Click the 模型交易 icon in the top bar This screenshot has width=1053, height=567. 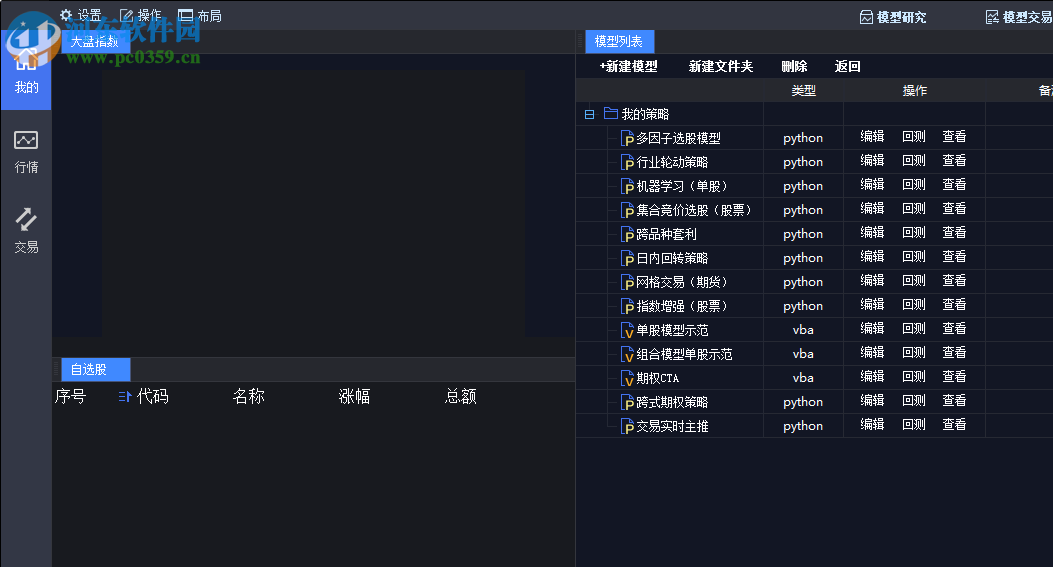[x=992, y=17]
